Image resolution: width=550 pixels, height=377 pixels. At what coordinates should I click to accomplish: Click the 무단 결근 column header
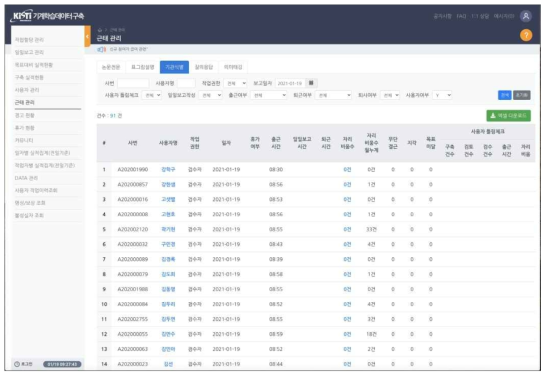pyautogui.click(x=393, y=143)
